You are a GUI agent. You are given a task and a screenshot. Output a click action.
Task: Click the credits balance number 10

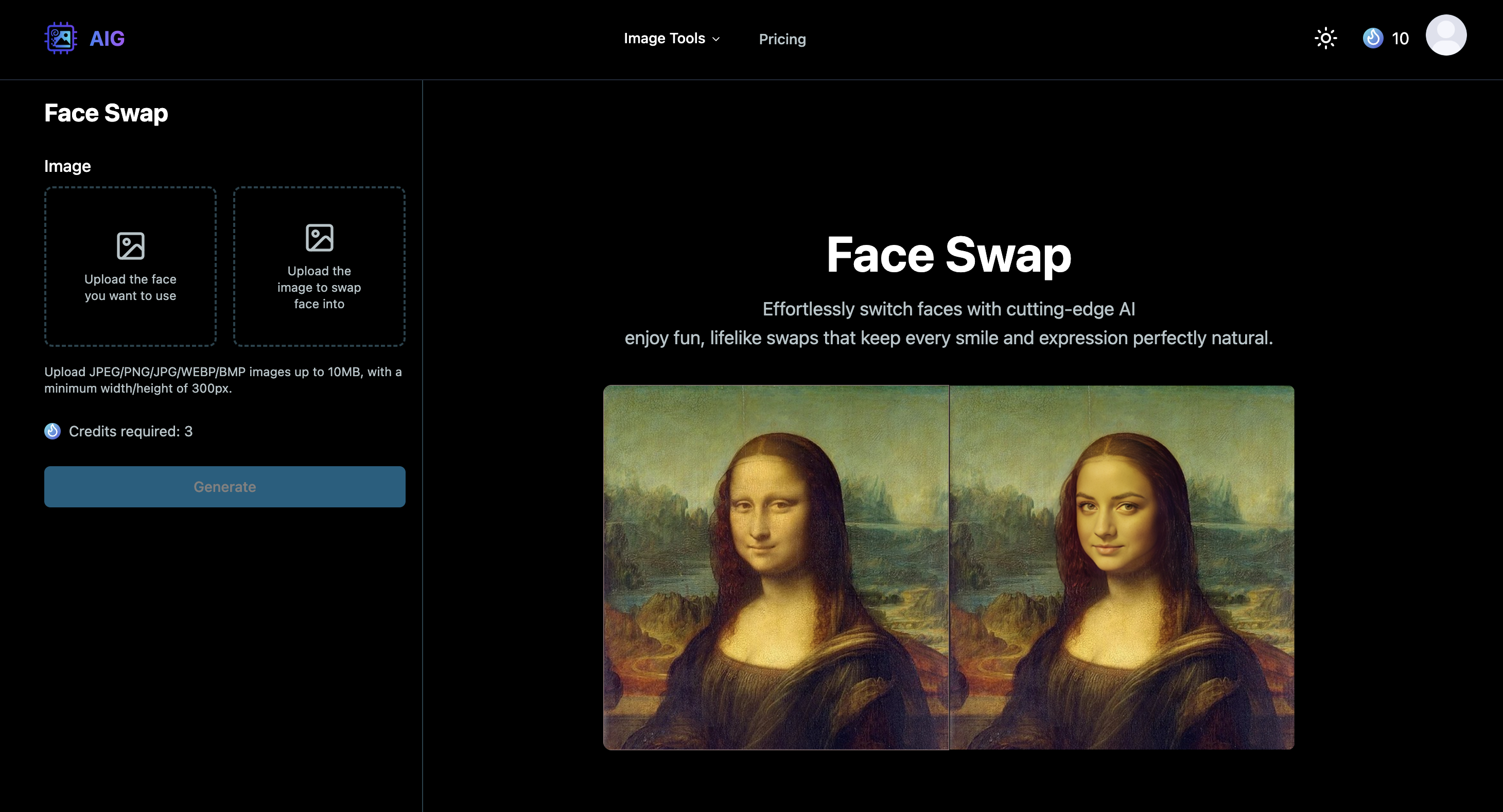(x=1400, y=39)
